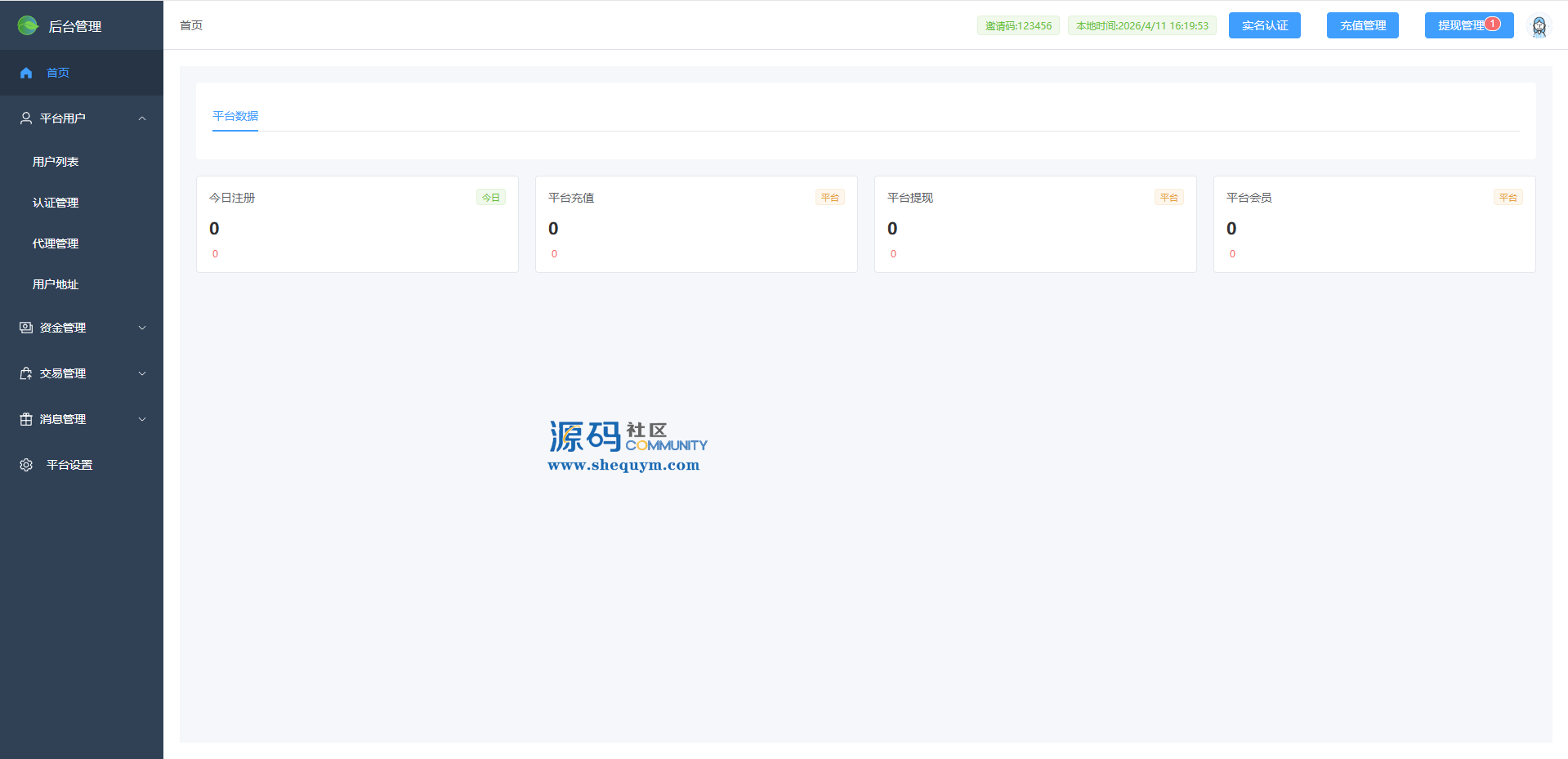
Task: Open 用户列表 in the sidebar
Action: click(56, 162)
